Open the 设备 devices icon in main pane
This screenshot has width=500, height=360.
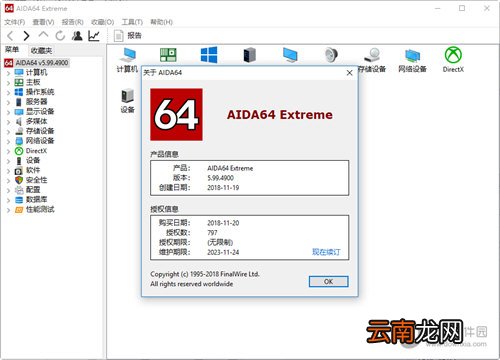[127, 101]
